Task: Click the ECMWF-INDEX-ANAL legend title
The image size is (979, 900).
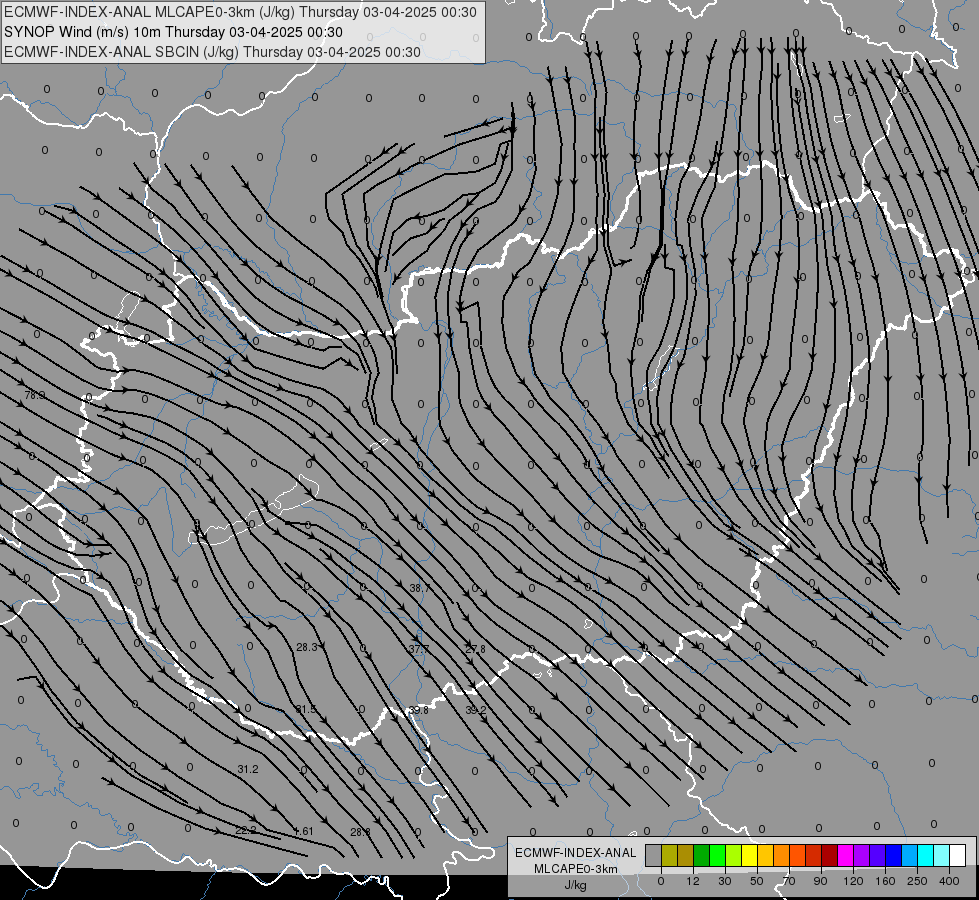Action: click(x=576, y=853)
